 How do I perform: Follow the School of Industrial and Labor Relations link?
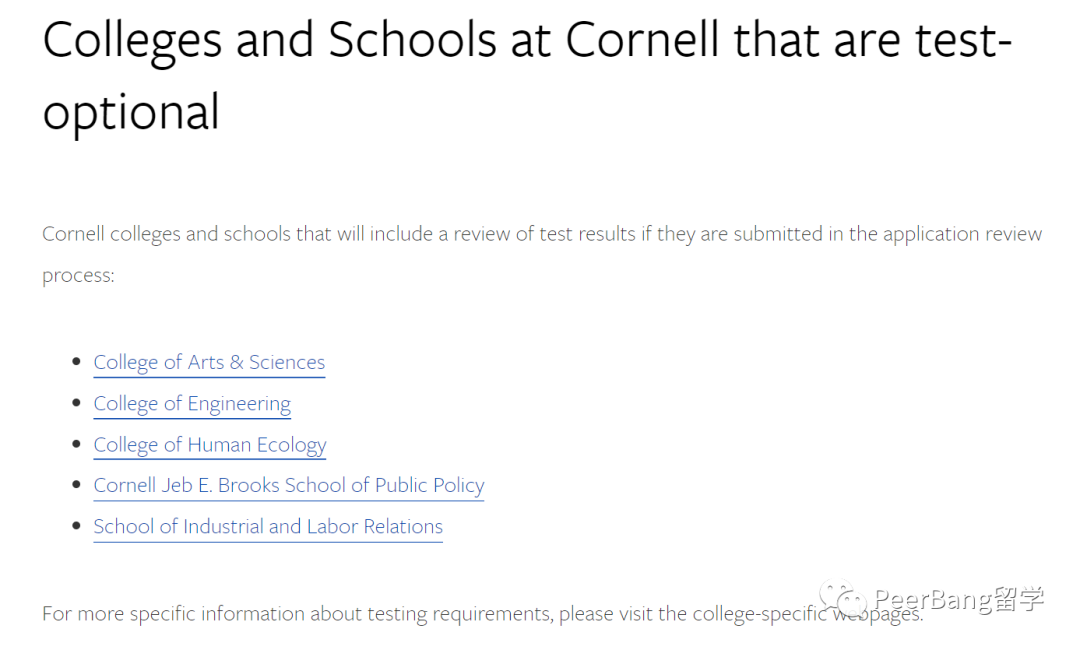coord(268,527)
